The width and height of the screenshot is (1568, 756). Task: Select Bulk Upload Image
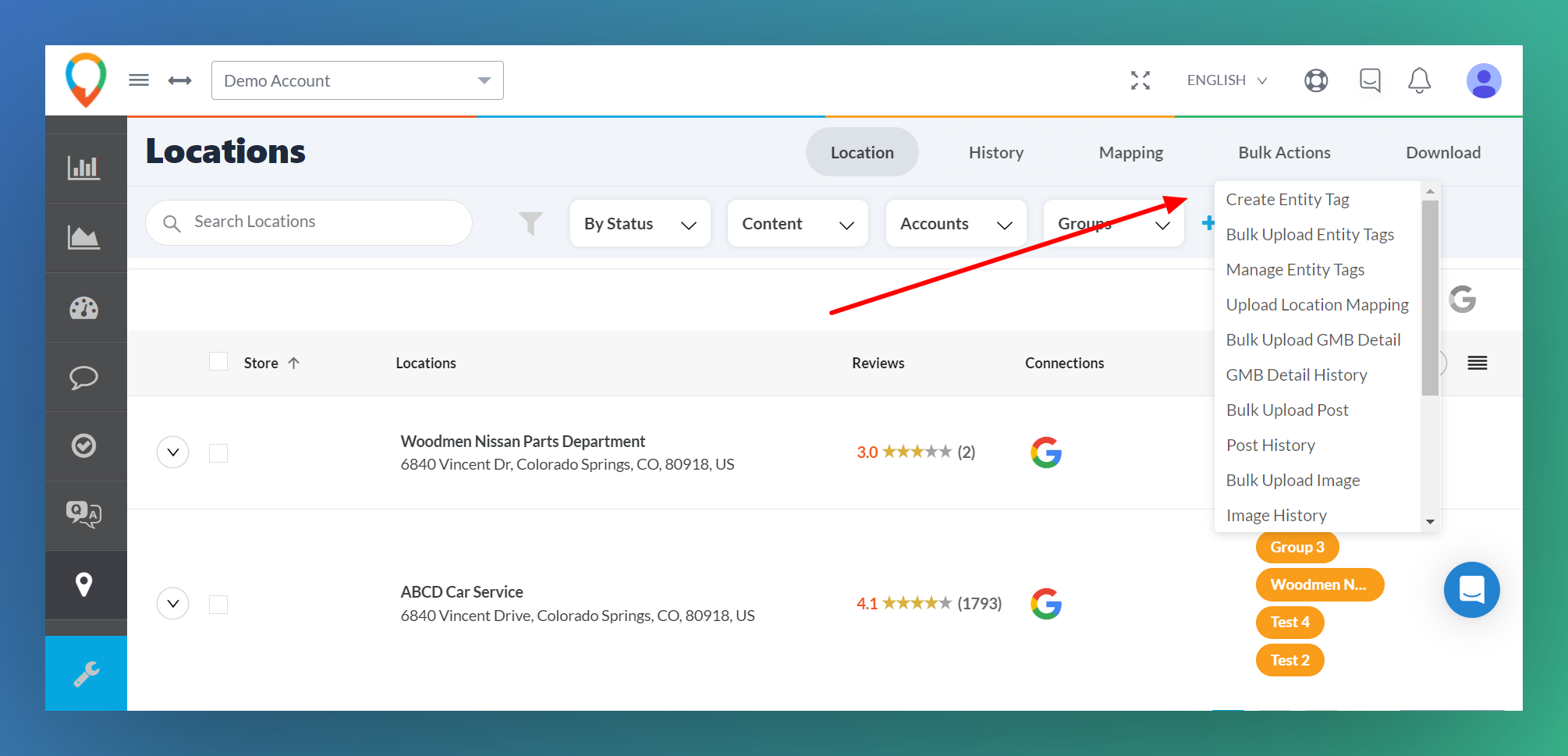1318,481
